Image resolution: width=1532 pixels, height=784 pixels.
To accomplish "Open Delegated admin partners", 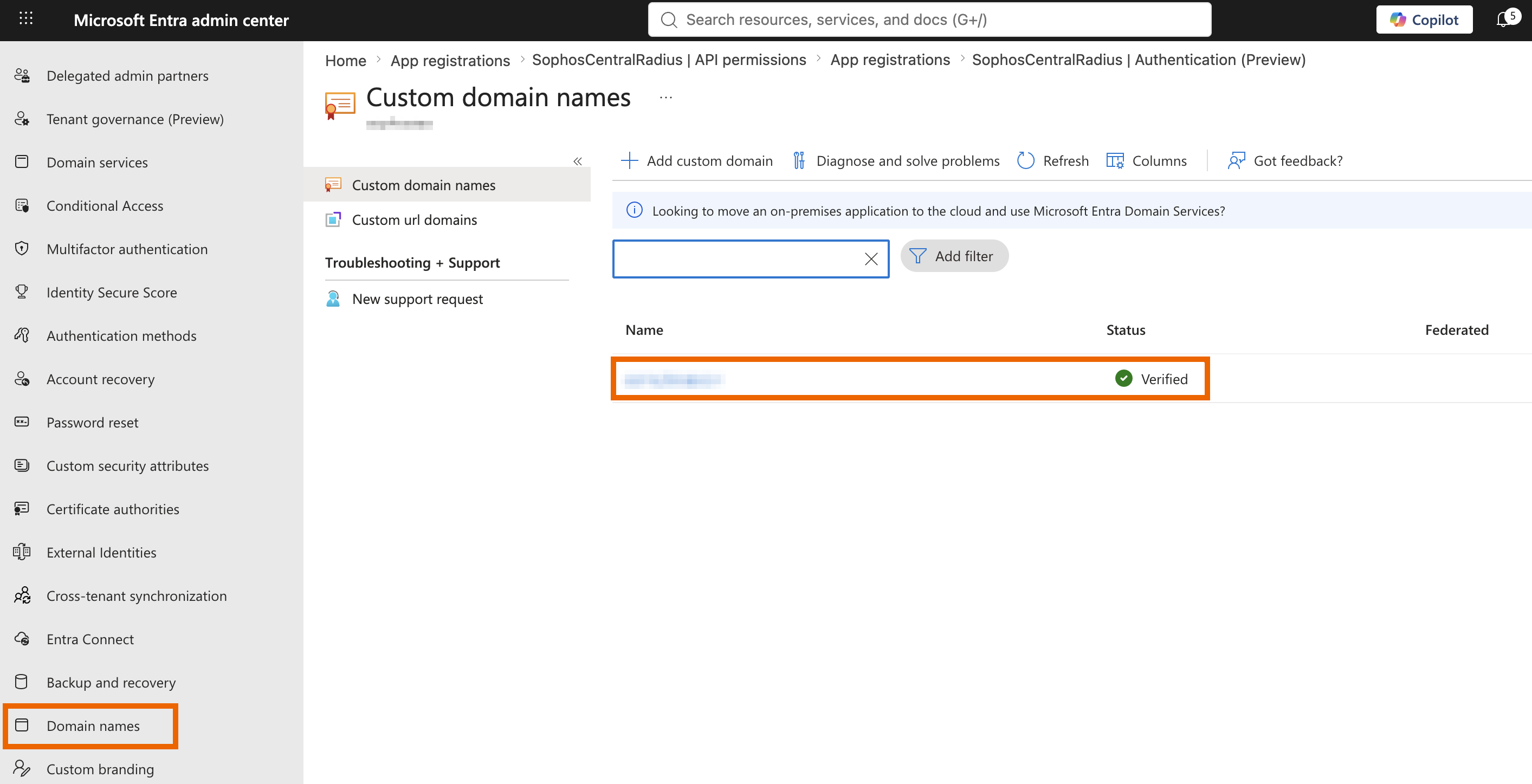I will pyautogui.click(x=127, y=75).
